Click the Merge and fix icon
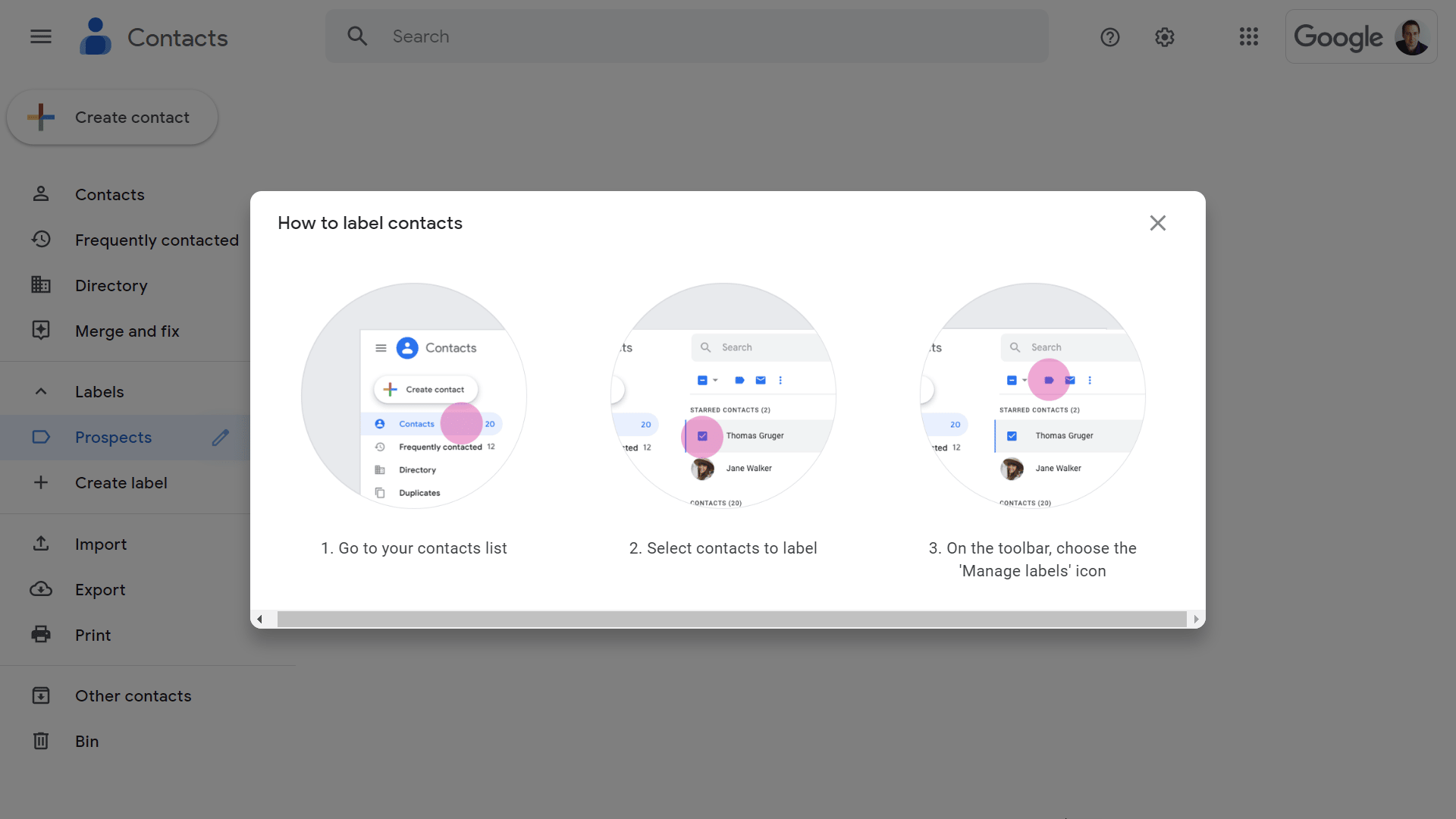The image size is (1456, 819). 41,331
